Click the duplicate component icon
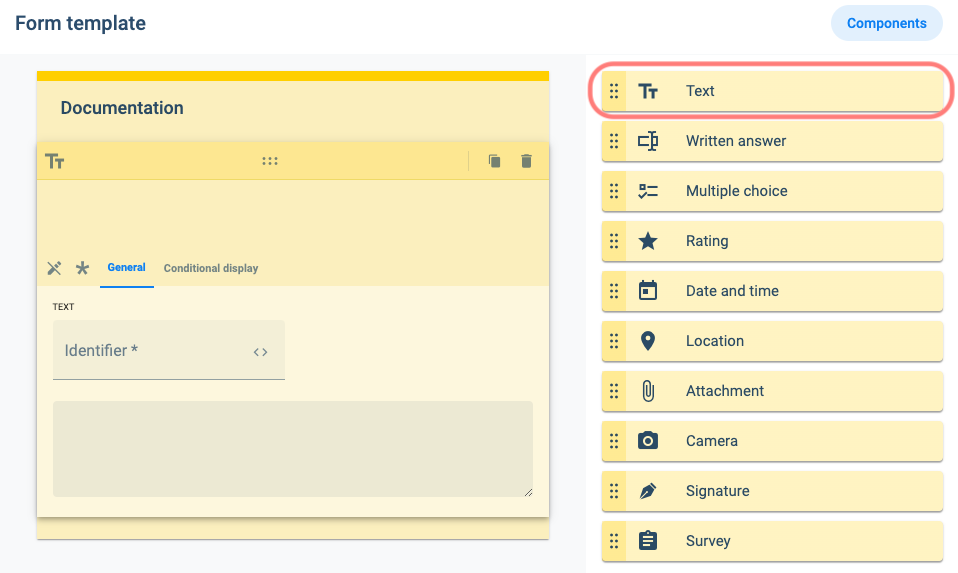Viewport: 958px width, 573px height. point(494,161)
